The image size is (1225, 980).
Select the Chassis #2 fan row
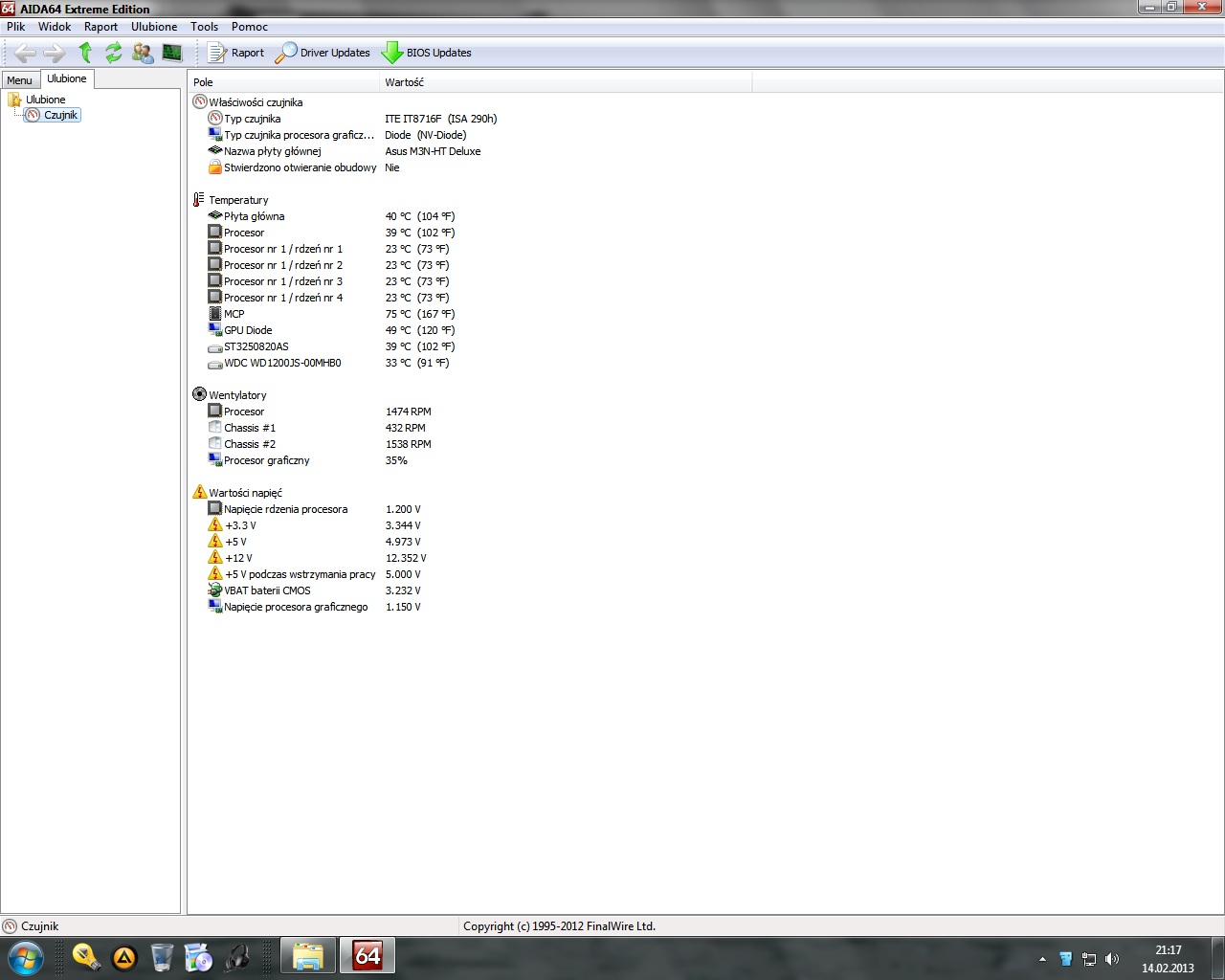pyautogui.click(x=320, y=444)
